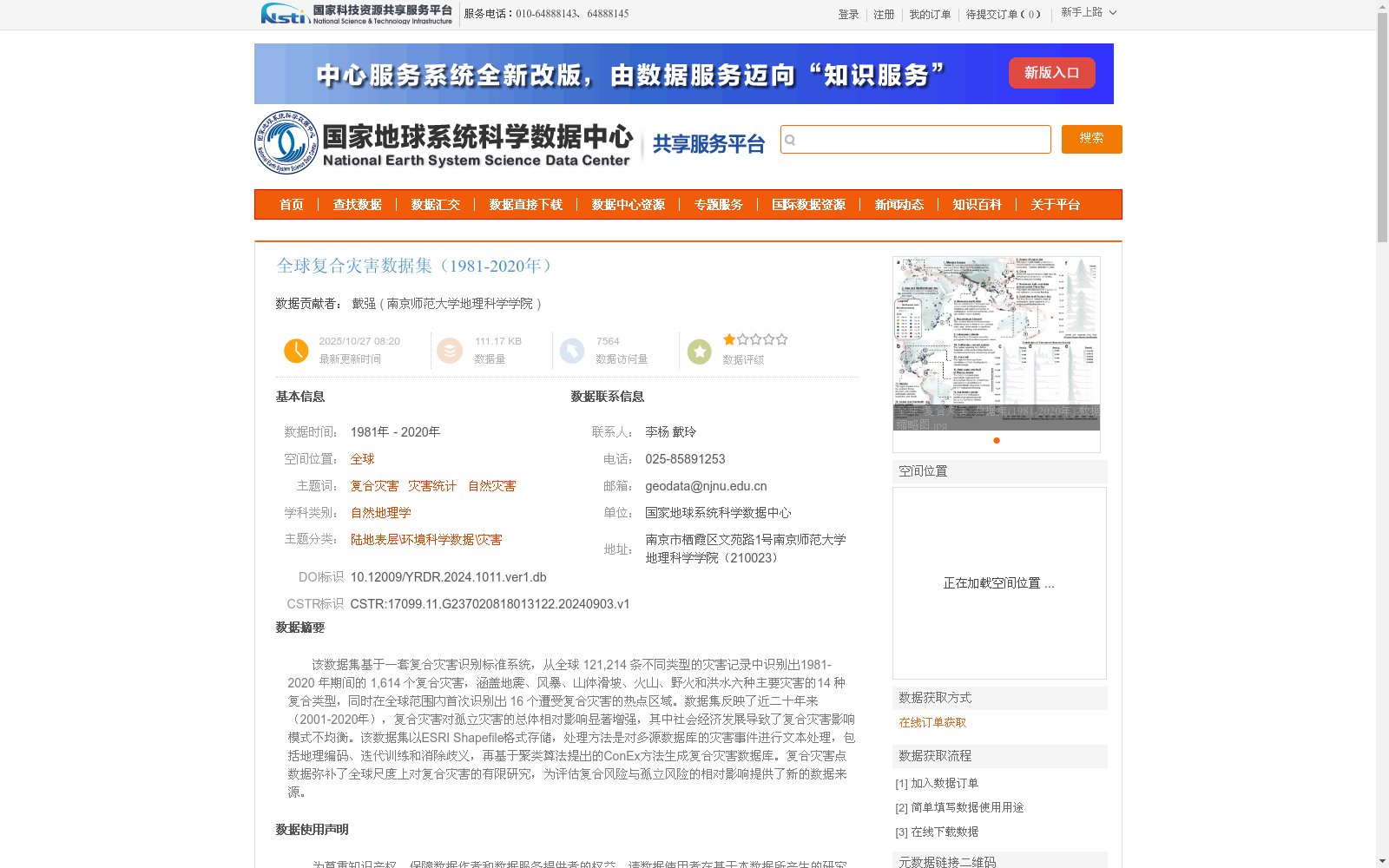Viewport: 1389px width, 868px height.
Task: Click the 加入数据订单 step text
Action: [x=945, y=783]
